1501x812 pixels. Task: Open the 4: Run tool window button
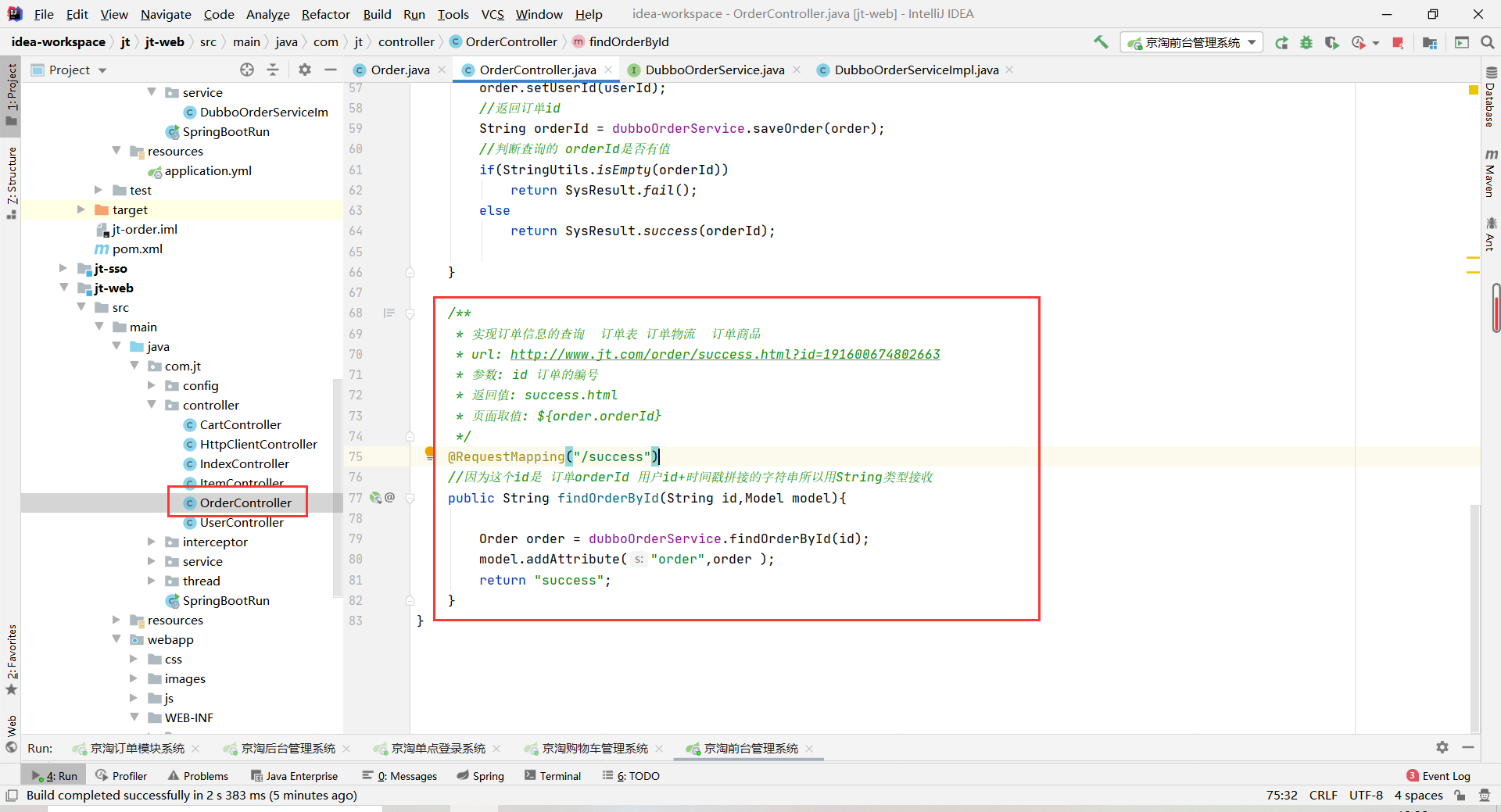[x=56, y=776]
